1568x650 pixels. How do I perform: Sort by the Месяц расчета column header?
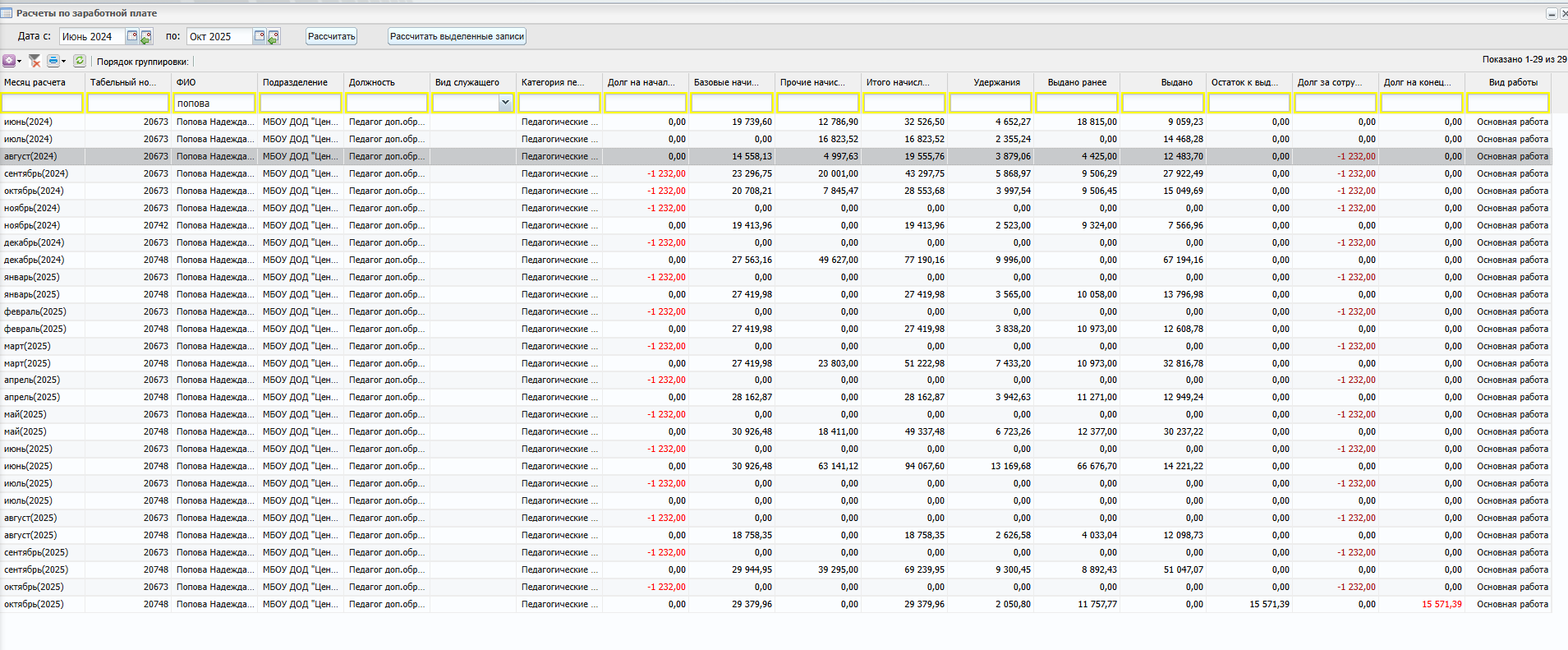(x=34, y=82)
